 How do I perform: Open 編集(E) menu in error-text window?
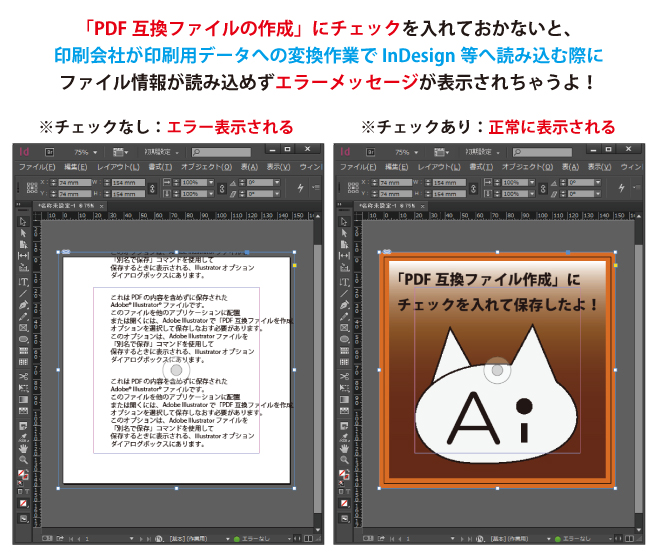(x=76, y=167)
